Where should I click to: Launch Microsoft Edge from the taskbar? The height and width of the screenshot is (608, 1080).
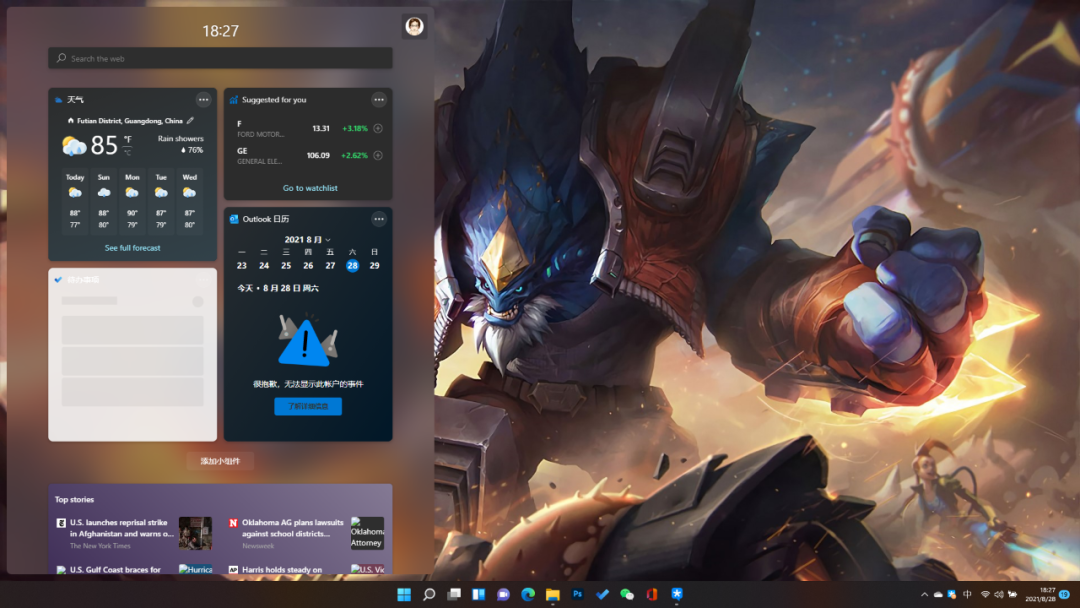[x=528, y=594]
